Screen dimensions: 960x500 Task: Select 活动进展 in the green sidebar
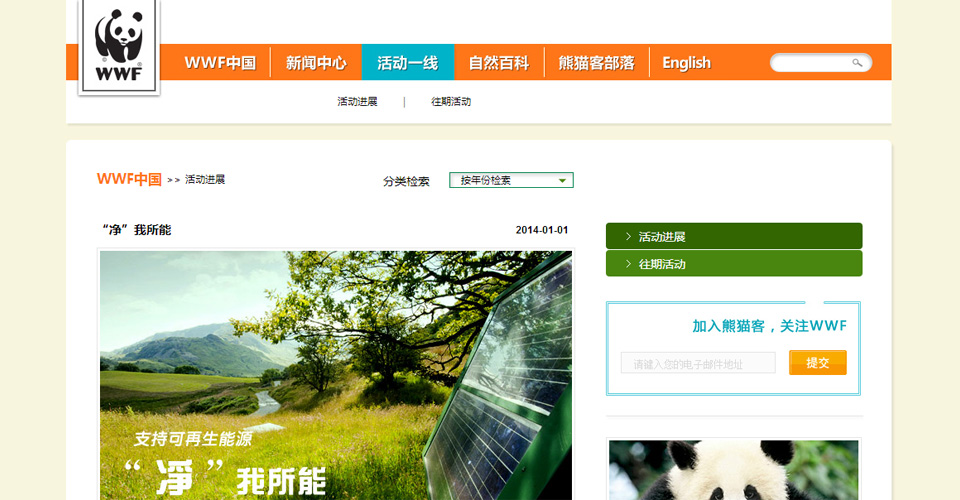tap(734, 236)
